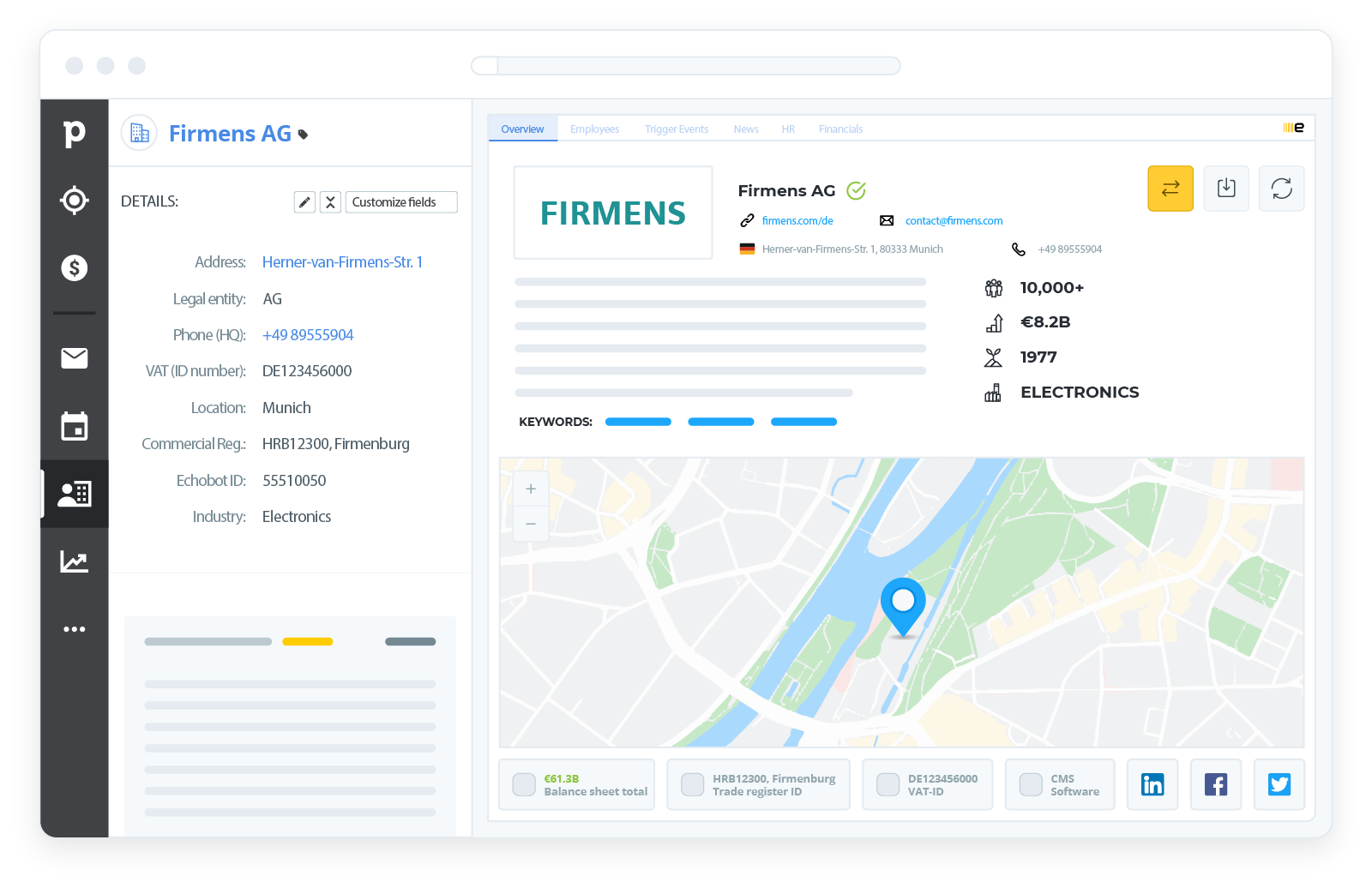Zoom into the map with the plus control
The height and width of the screenshot is (888, 1372).
pyautogui.click(x=531, y=487)
